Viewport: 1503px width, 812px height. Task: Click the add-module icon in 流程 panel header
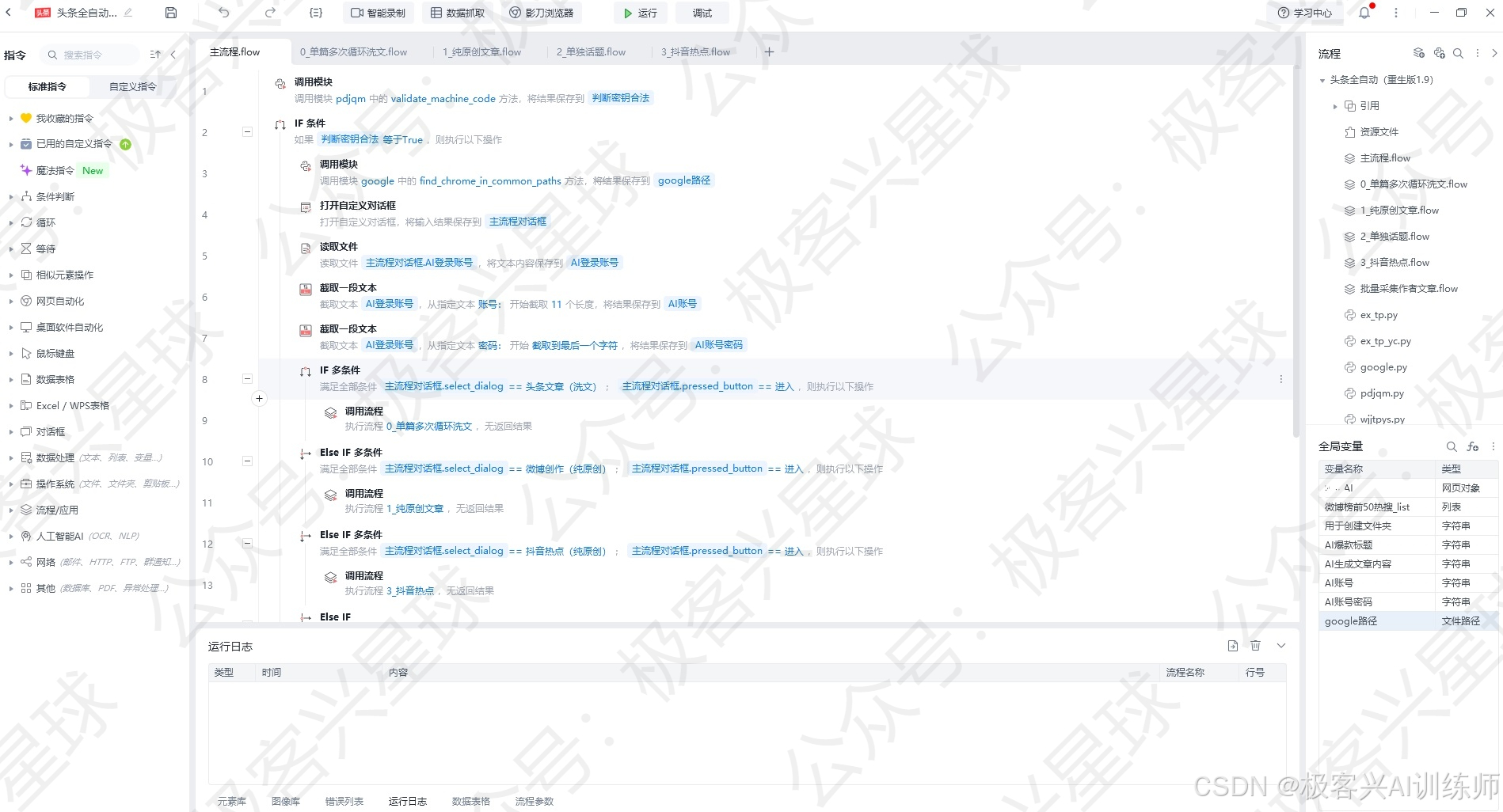[1439, 53]
